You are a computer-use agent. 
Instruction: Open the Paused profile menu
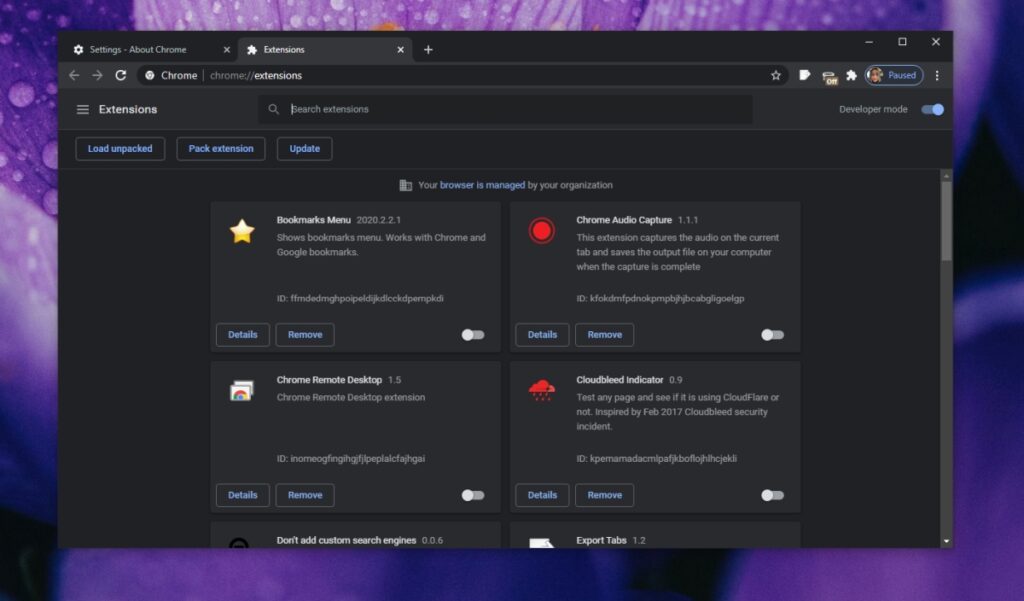click(x=893, y=75)
